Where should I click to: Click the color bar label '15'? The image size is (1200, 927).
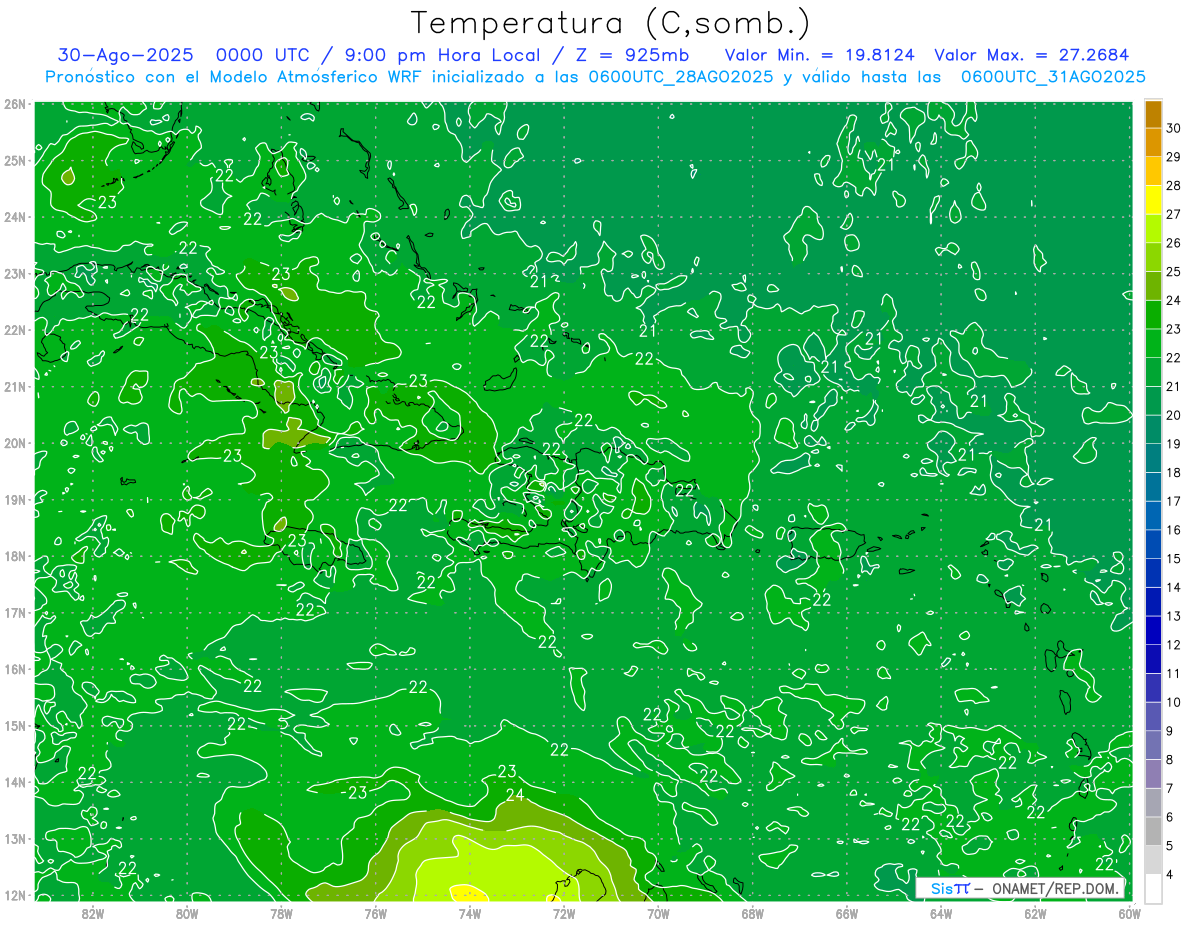click(x=1174, y=558)
